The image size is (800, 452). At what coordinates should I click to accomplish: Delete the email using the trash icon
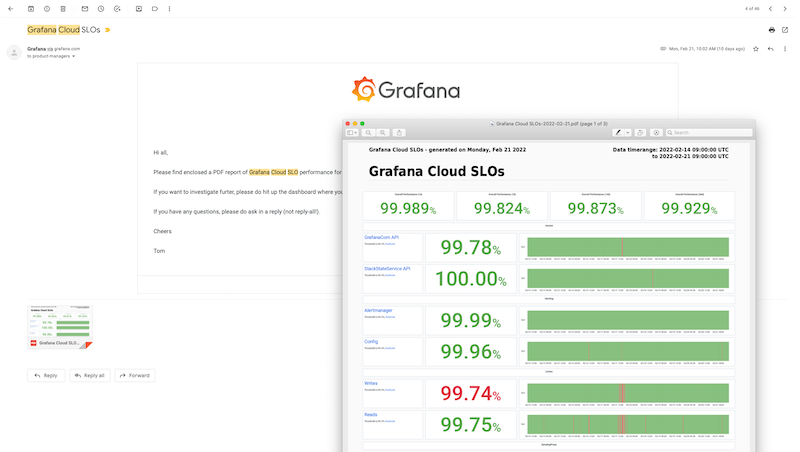pyautogui.click(x=63, y=8)
